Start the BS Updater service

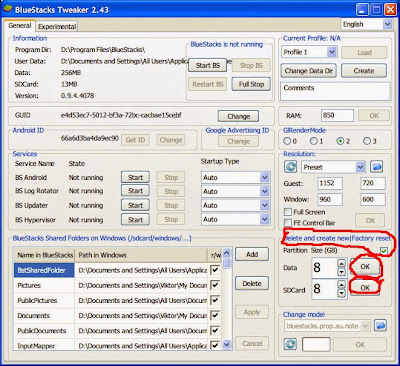(x=135, y=205)
